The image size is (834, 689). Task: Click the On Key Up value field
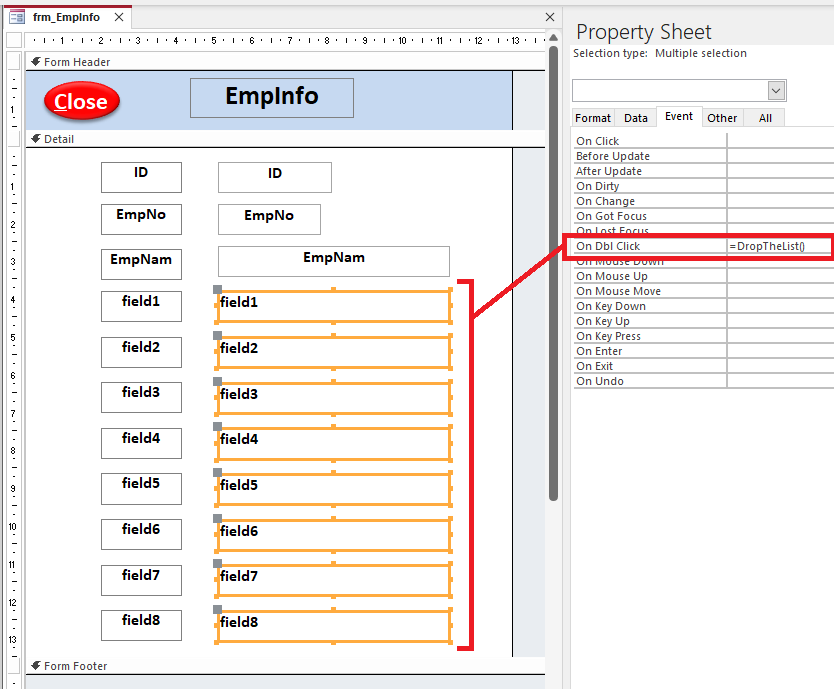[780, 320]
